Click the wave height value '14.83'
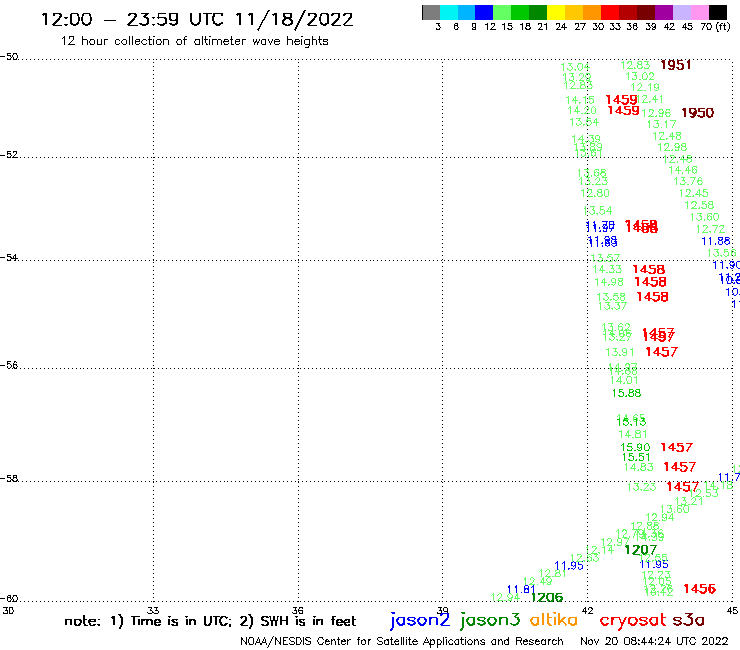740x650 pixels. (x=639, y=467)
